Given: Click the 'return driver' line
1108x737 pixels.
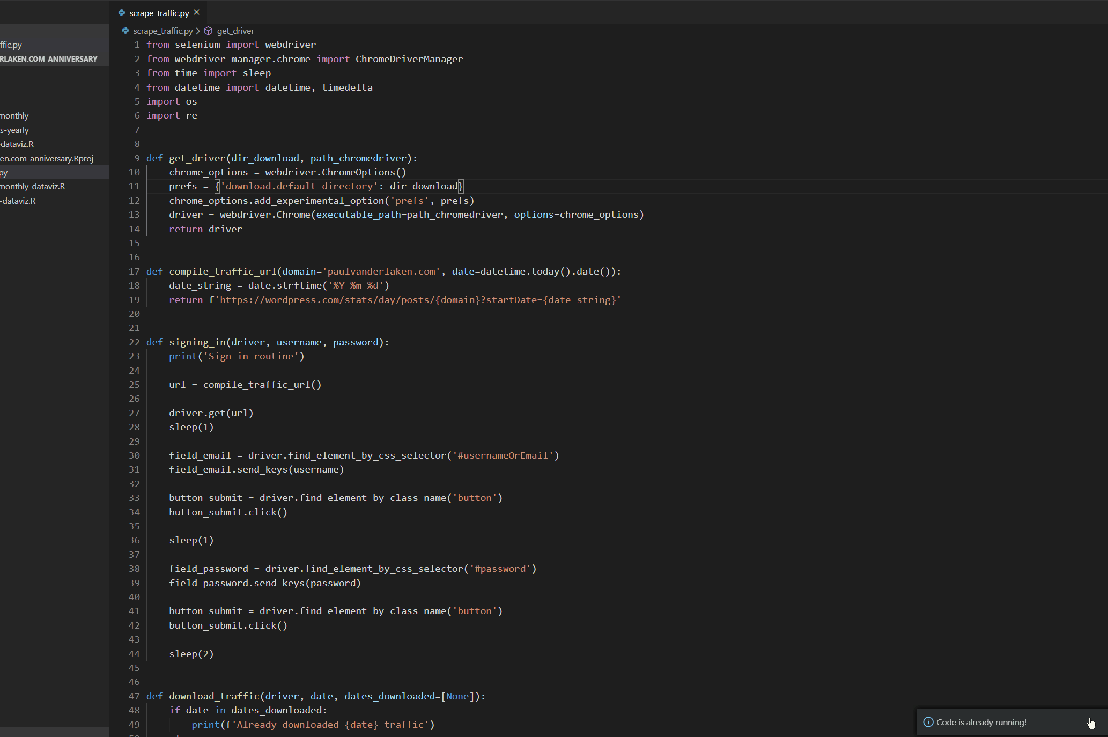Looking at the screenshot, I should [x=206, y=229].
